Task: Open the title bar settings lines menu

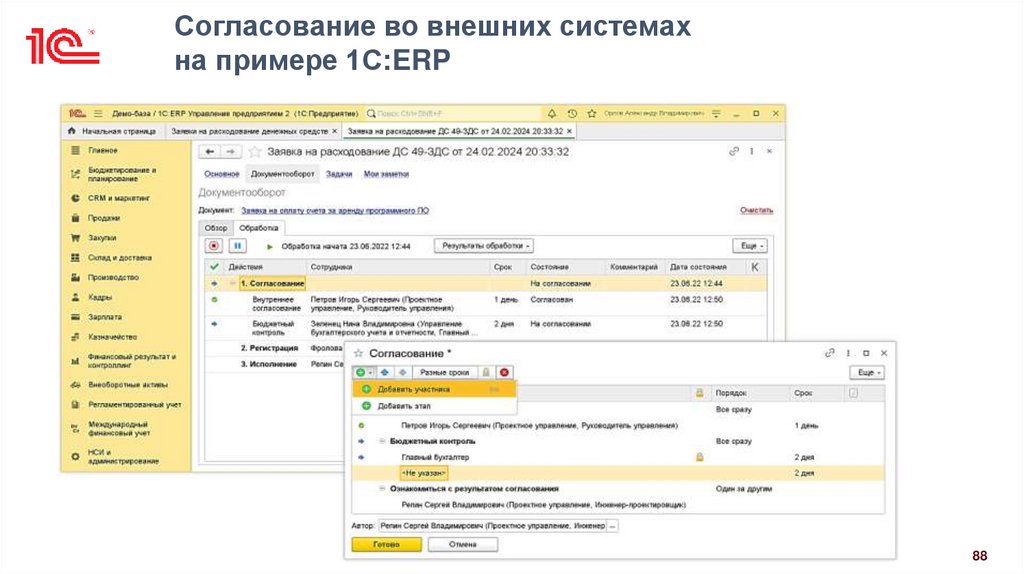Action: (716, 114)
